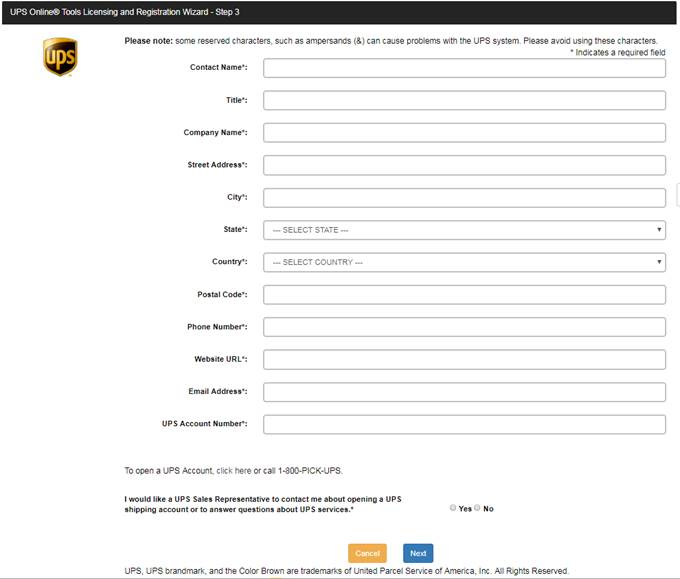Click the 'UPS Account Number*:' label

click(205, 424)
